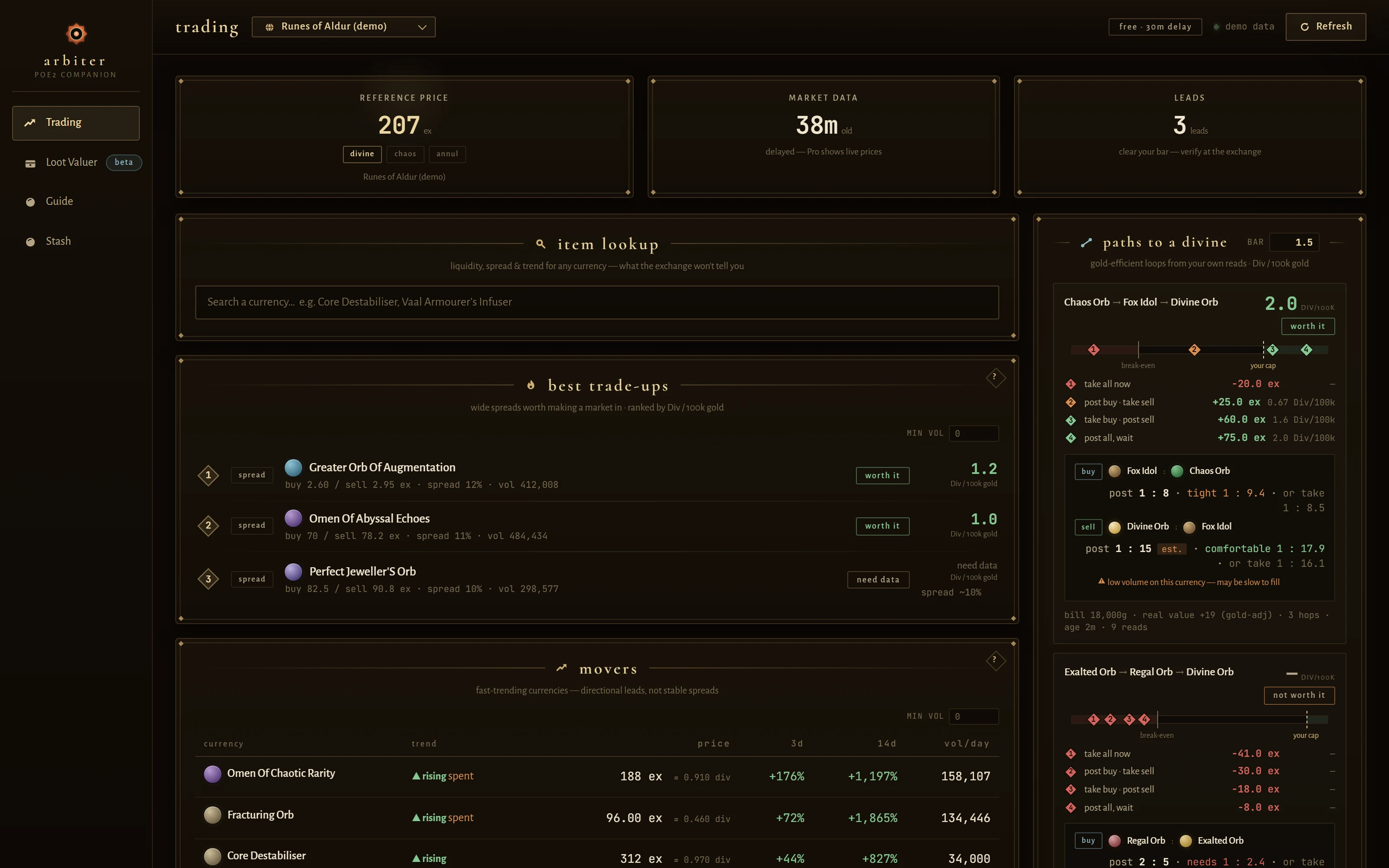Screen dimensions: 1389x868
Task: Click marker 2 on Chaos Orb path bar
Action: 1194,350
